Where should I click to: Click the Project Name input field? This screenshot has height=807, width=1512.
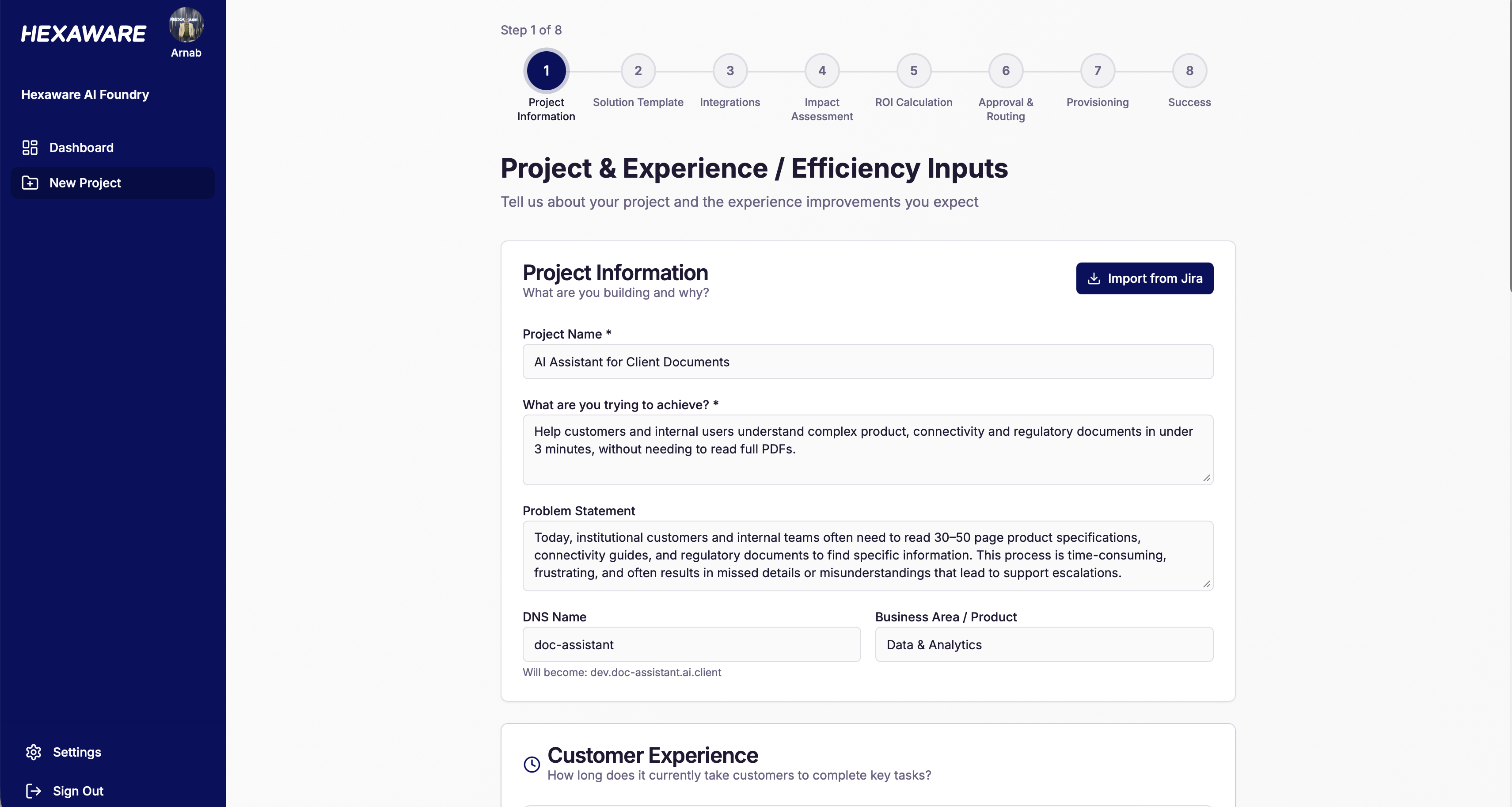[867, 362]
